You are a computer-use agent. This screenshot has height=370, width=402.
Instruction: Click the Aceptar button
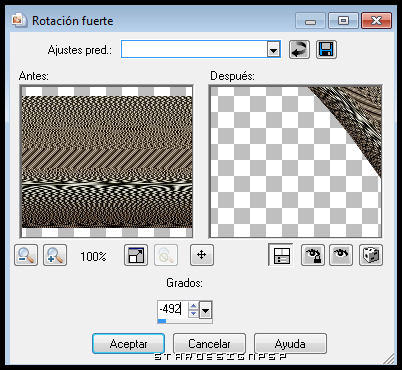[x=128, y=343]
